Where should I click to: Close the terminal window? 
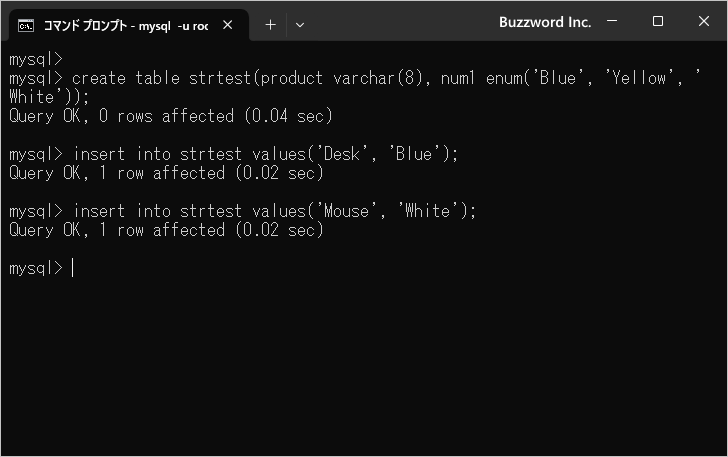[704, 21]
